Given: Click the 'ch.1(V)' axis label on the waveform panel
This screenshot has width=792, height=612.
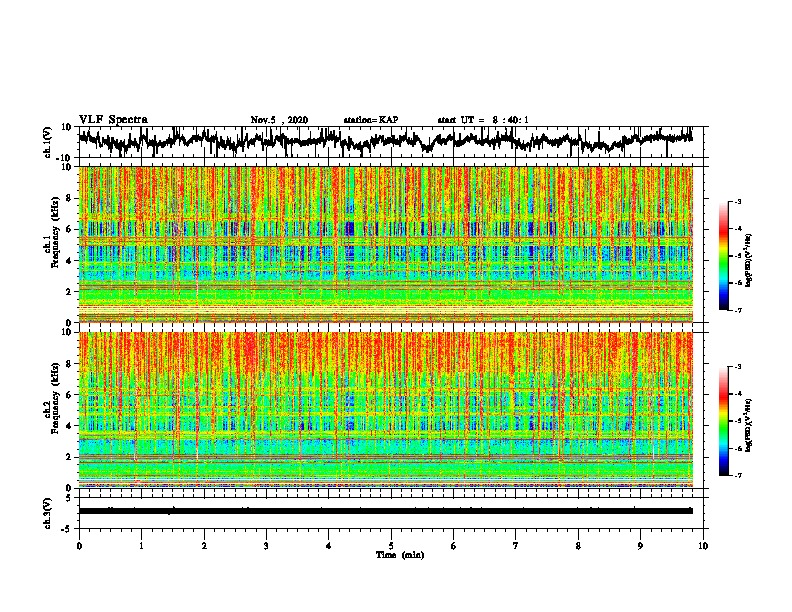Looking at the screenshot, I should pyautogui.click(x=48, y=142).
